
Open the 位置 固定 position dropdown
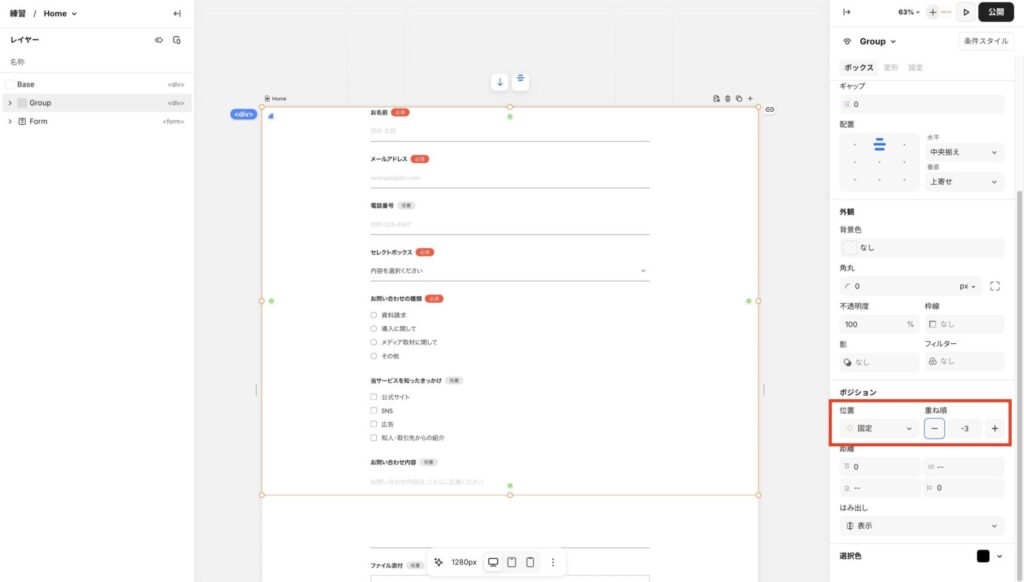click(x=878, y=428)
